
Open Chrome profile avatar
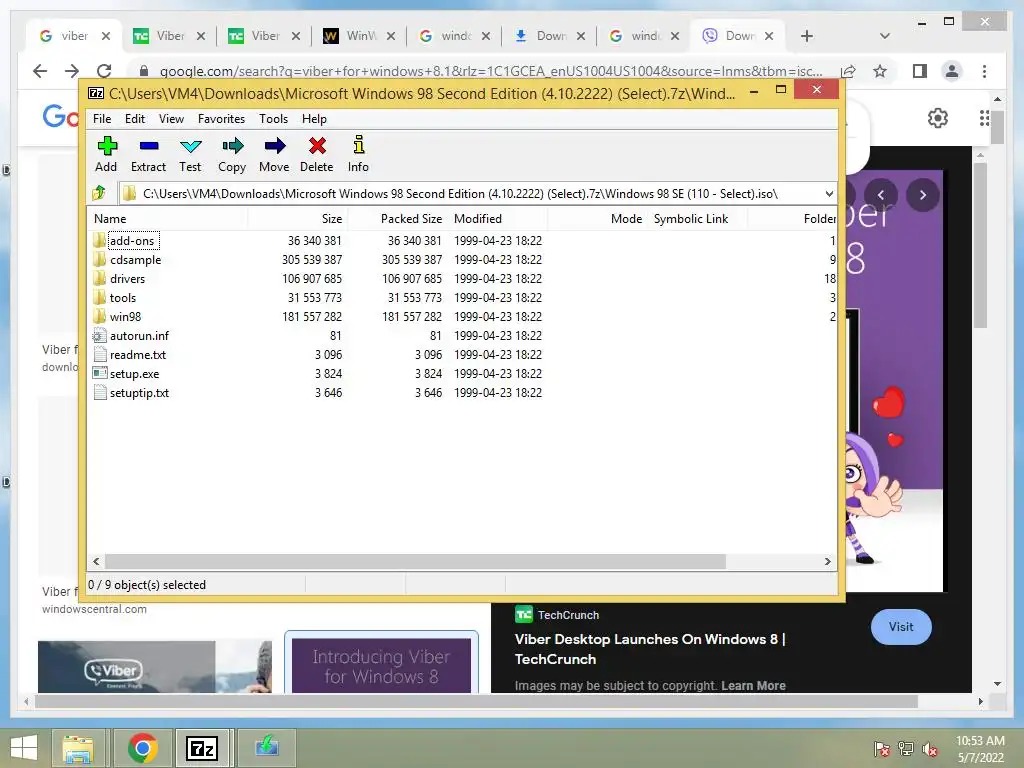pos(952,71)
